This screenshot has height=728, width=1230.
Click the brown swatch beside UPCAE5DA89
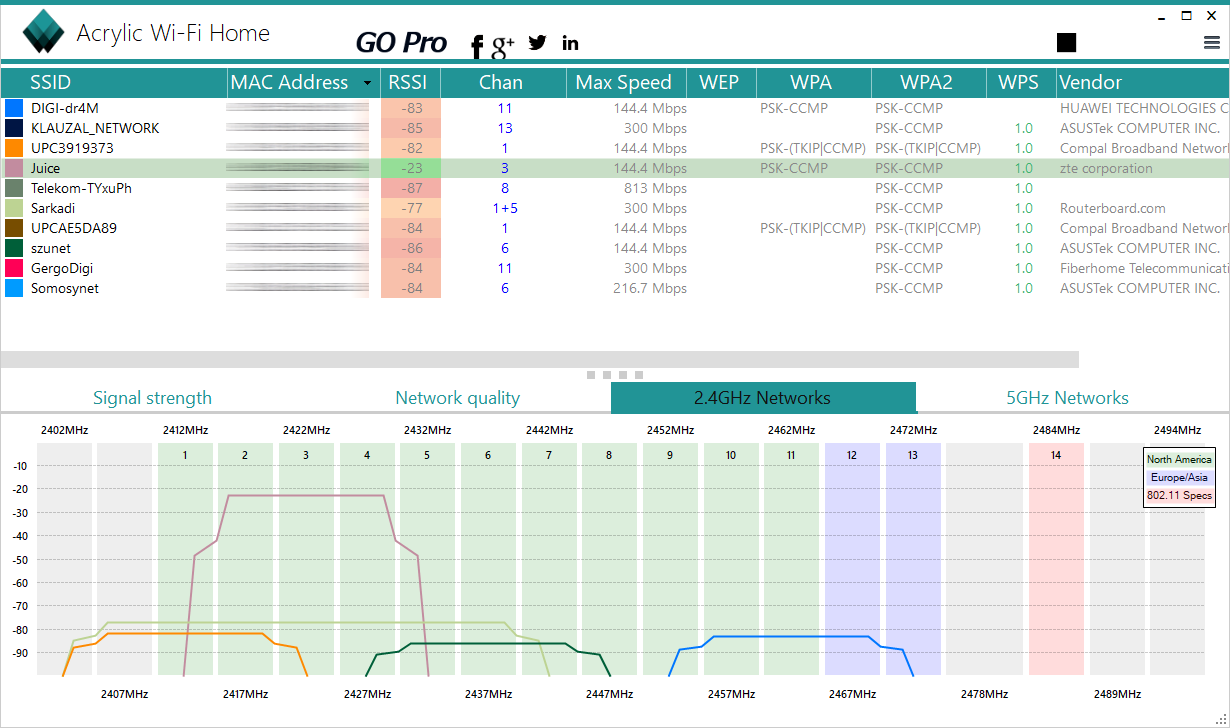(14, 228)
